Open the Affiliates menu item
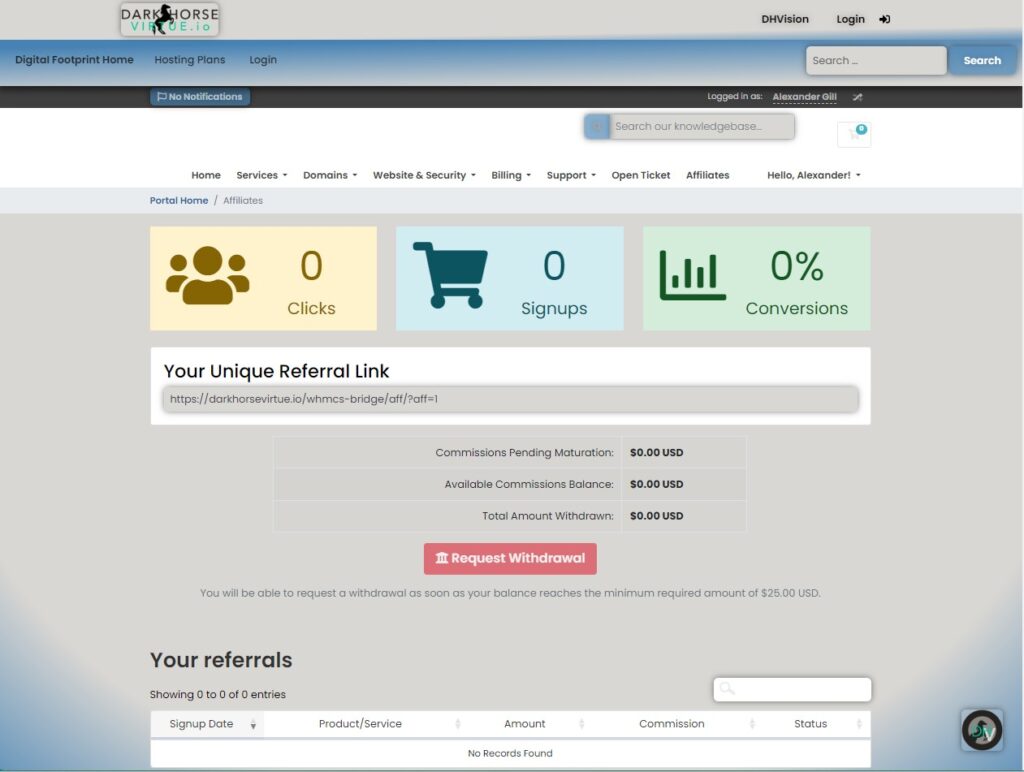 click(707, 175)
